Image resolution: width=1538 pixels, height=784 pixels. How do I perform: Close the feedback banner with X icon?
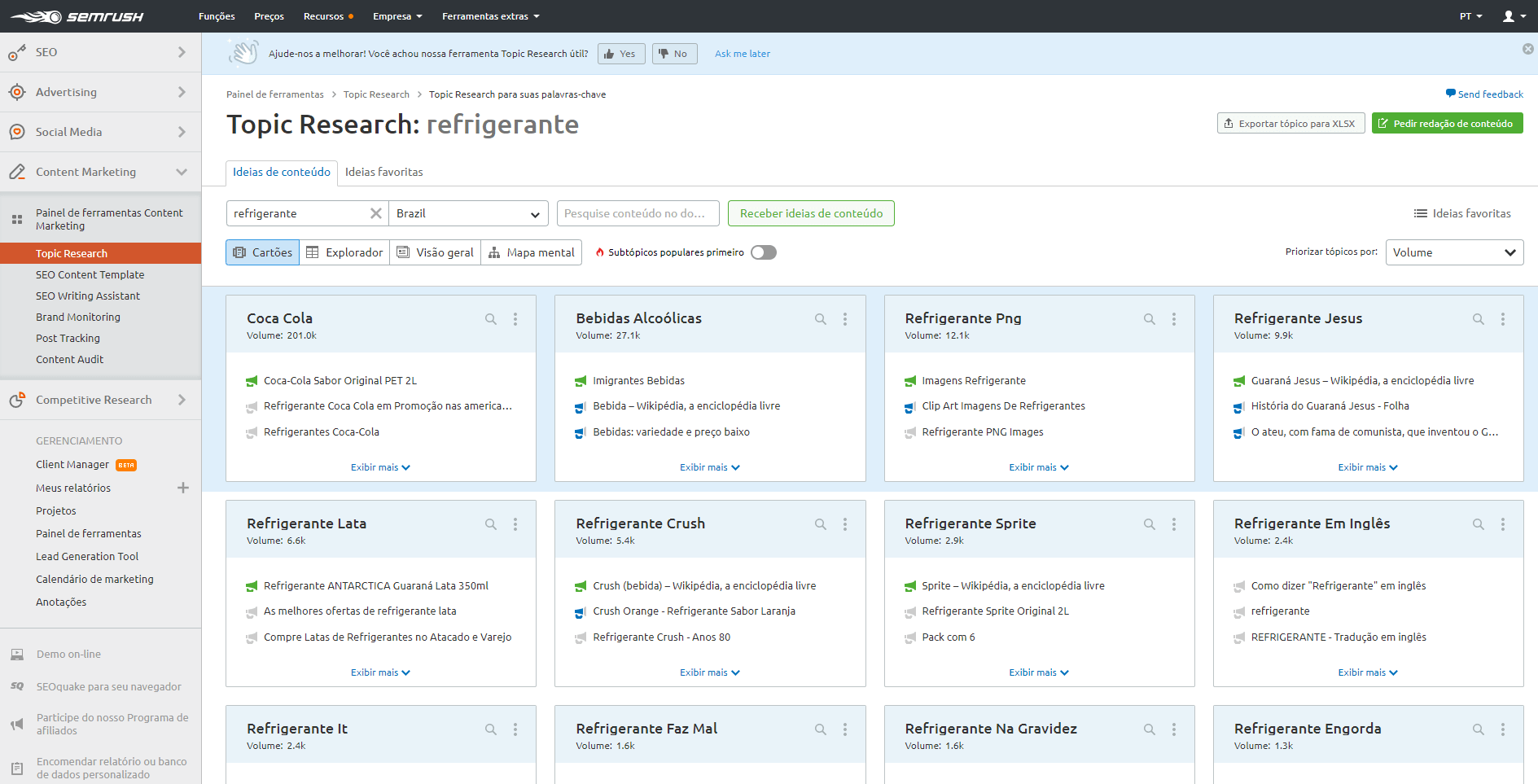coord(1528,49)
